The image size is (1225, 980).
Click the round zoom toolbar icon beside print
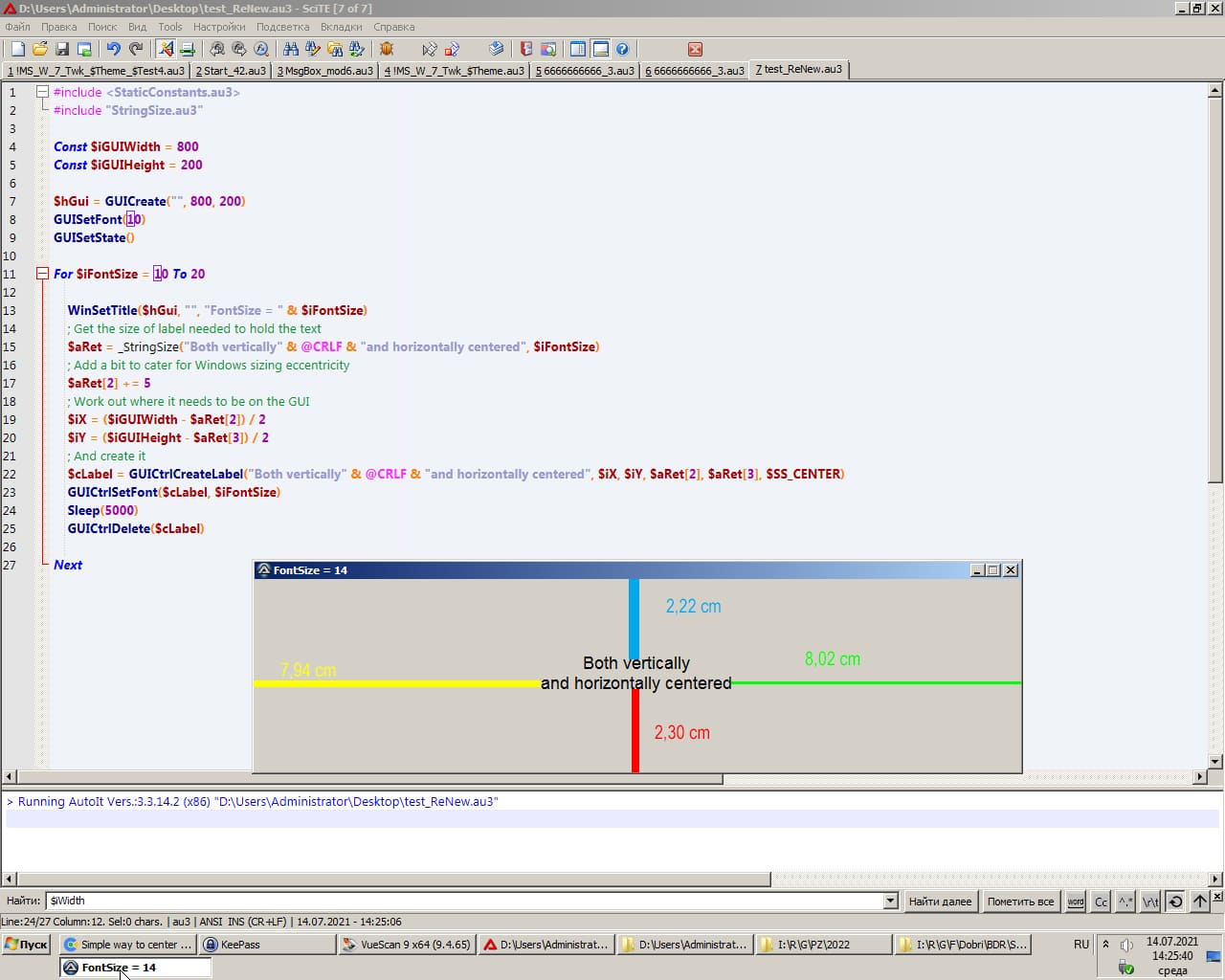pos(217,49)
